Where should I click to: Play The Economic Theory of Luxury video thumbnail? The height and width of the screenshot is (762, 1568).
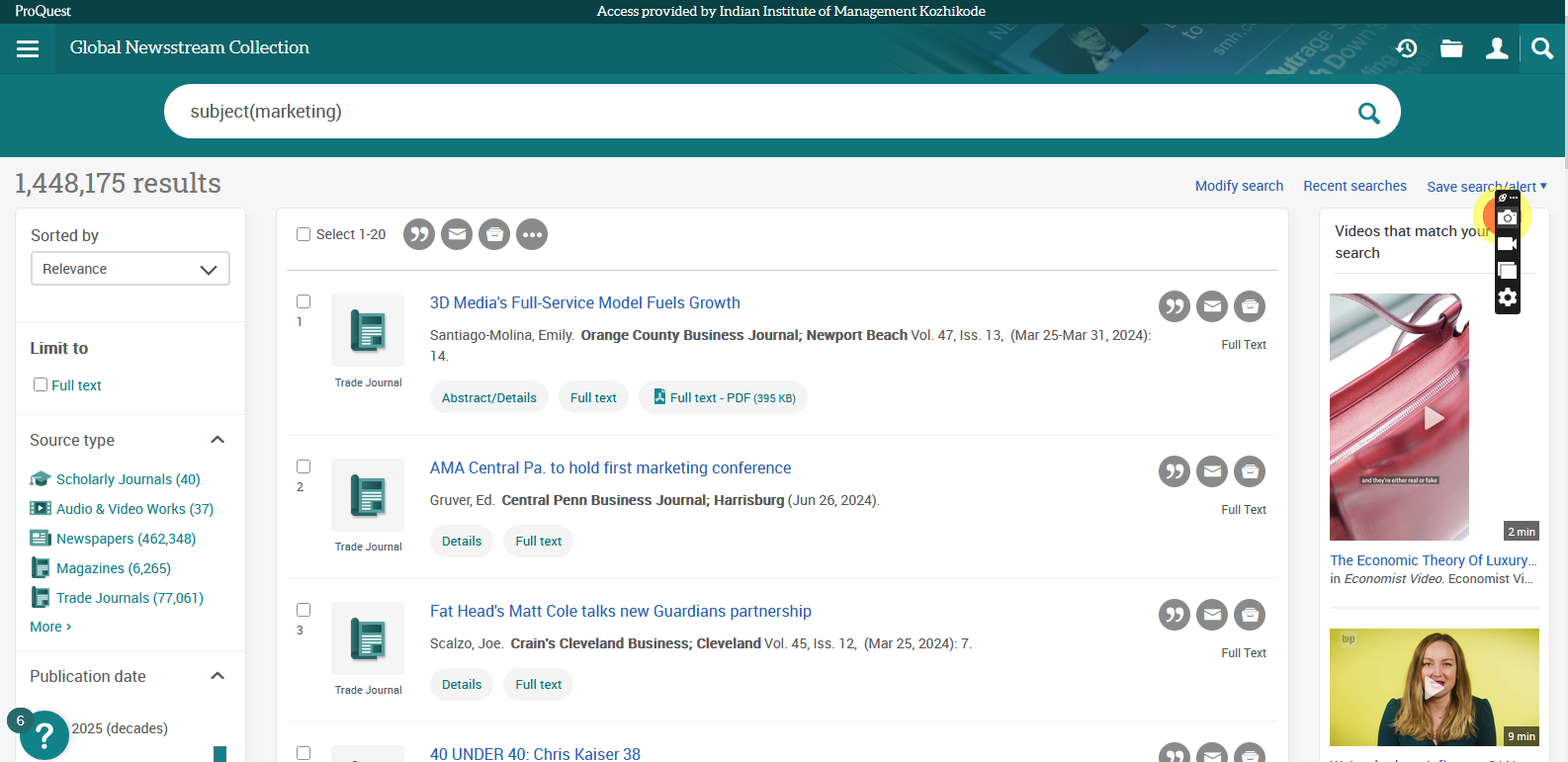coord(1433,418)
